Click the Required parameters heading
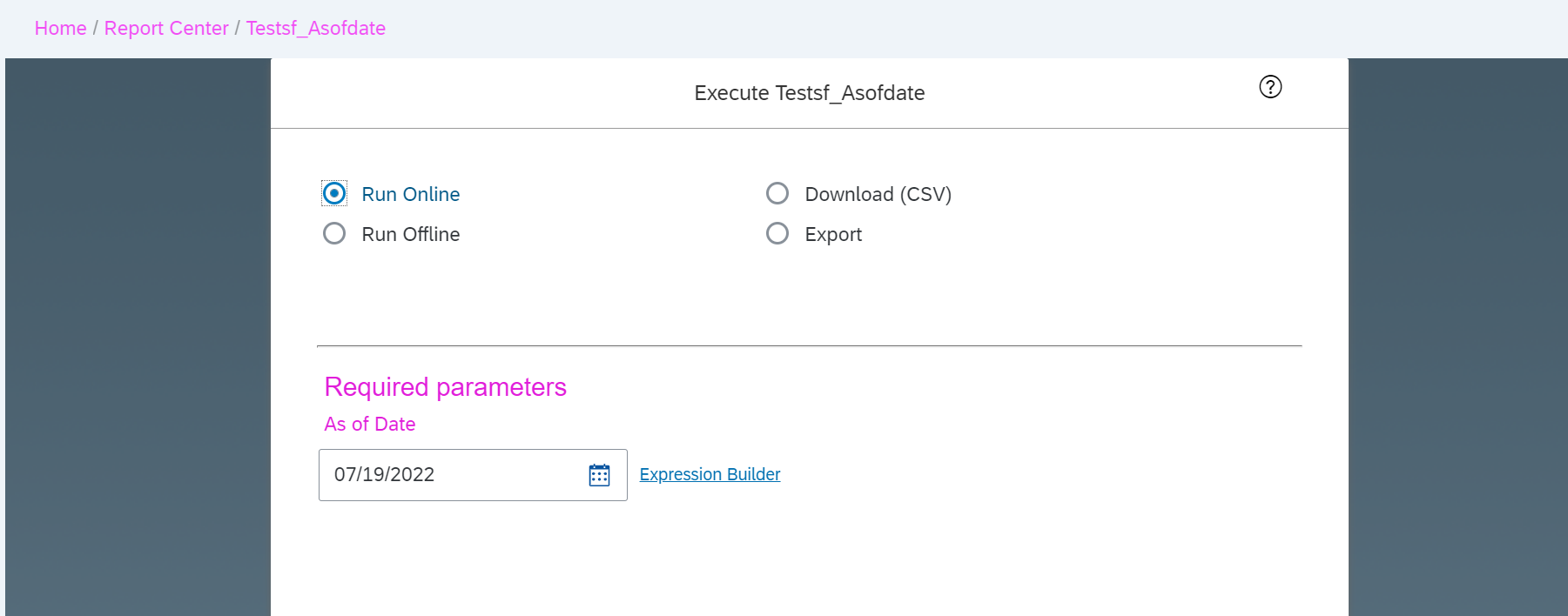The height and width of the screenshot is (616, 1568). point(445,387)
